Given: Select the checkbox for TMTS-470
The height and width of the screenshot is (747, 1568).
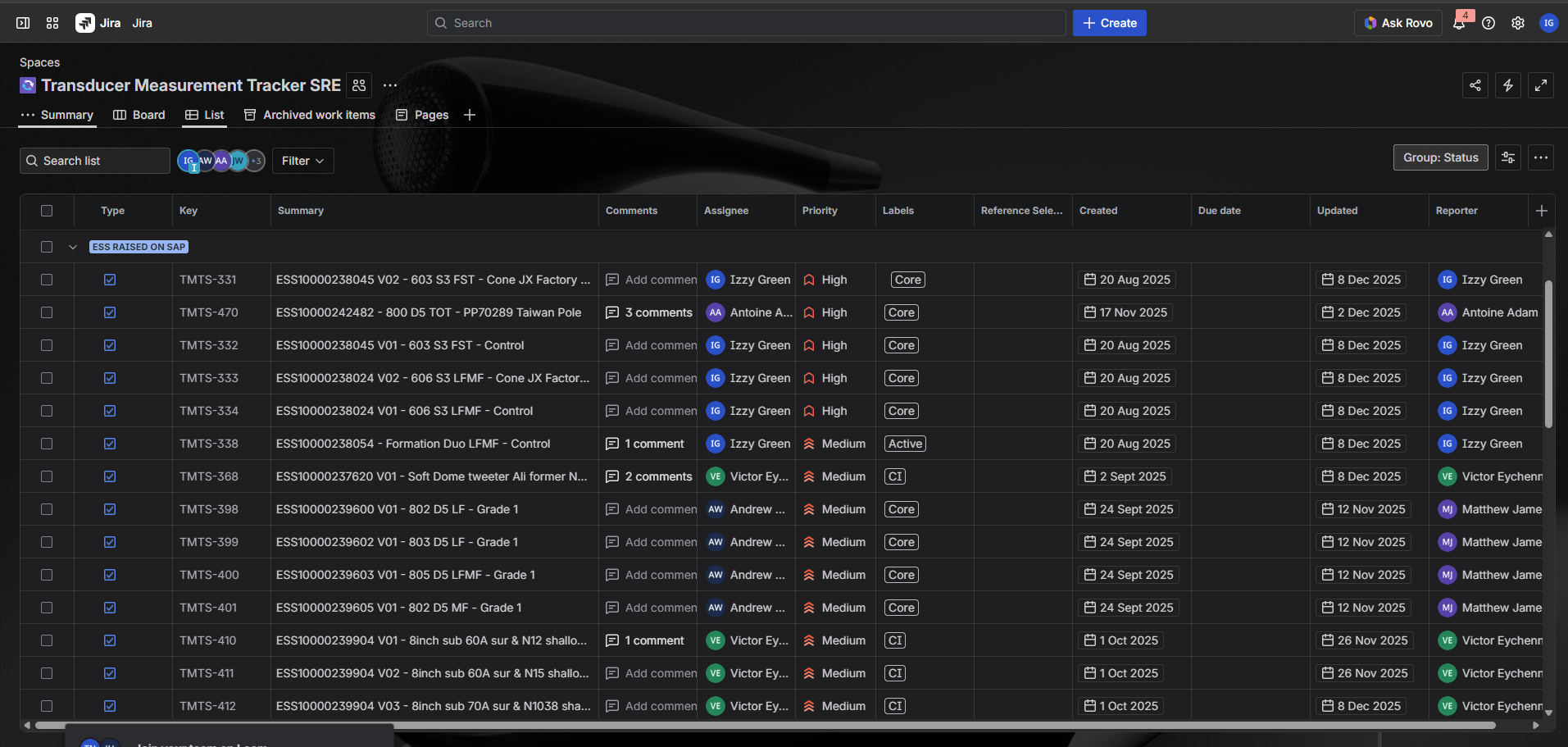Looking at the screenshot, I should click(47, 312).
